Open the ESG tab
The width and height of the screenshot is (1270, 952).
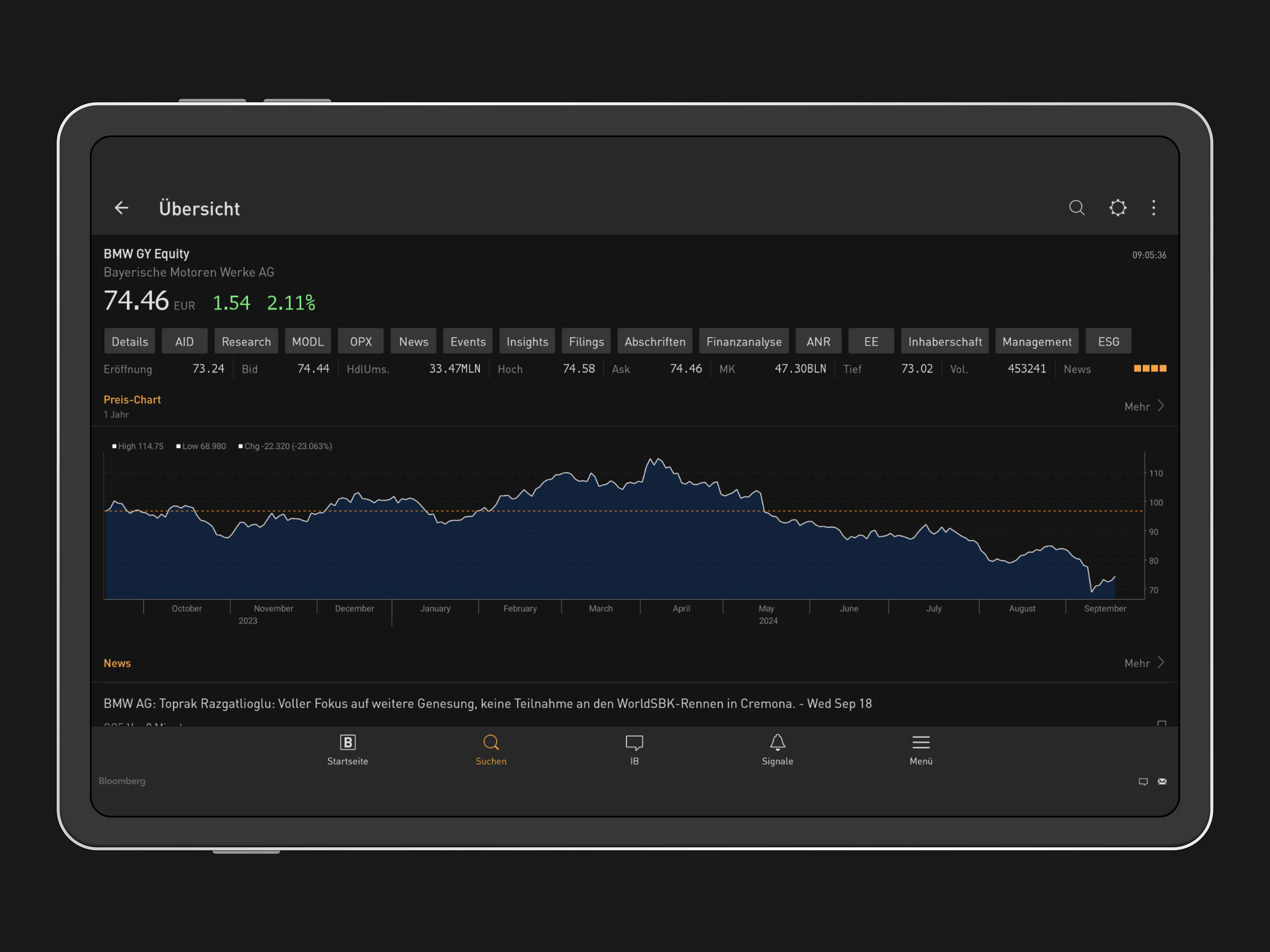click(1108, 341)
